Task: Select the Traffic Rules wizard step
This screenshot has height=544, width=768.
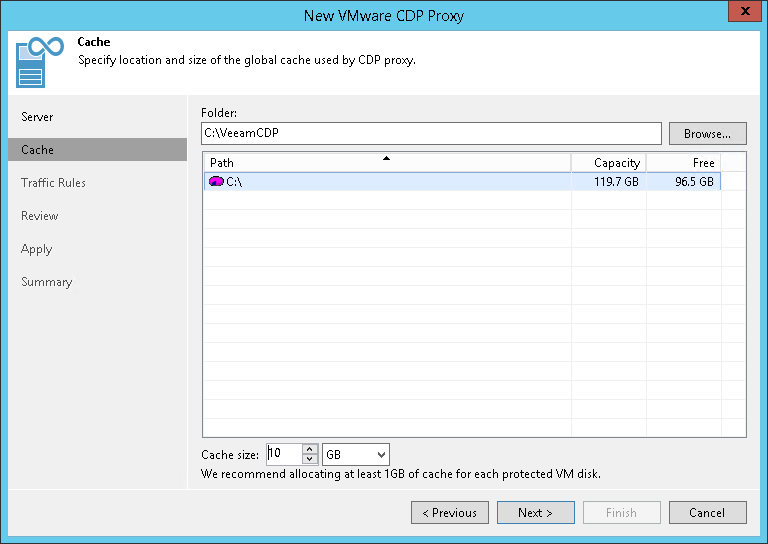Action: coord(53,183)
